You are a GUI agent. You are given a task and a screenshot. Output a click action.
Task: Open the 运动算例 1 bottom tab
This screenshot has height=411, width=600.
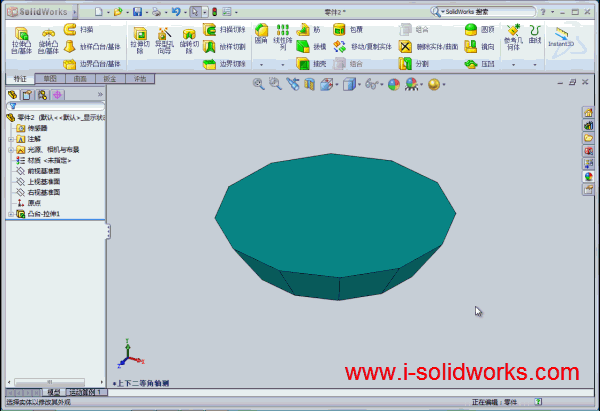click(86, 392)
